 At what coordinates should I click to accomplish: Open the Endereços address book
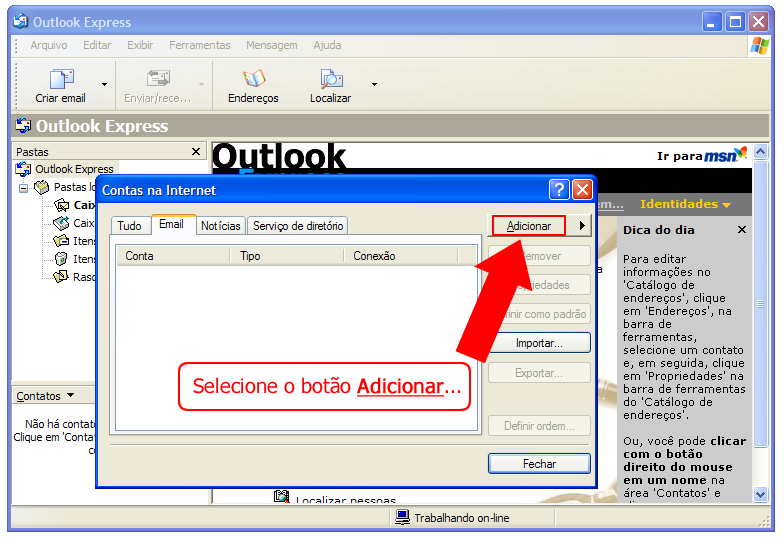pos(253,86)
